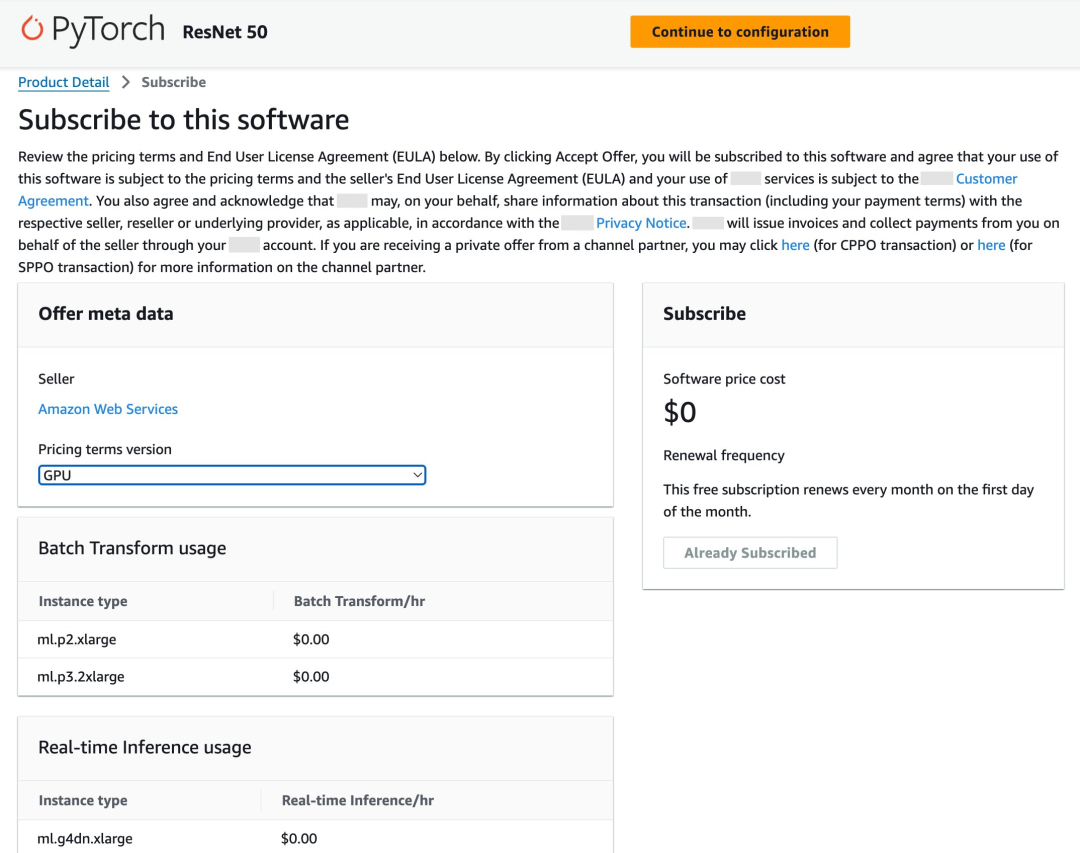
Task: Select the ml.g4dn.xlarge instance row
Action: pyautogui.click(x=85, y=838)
